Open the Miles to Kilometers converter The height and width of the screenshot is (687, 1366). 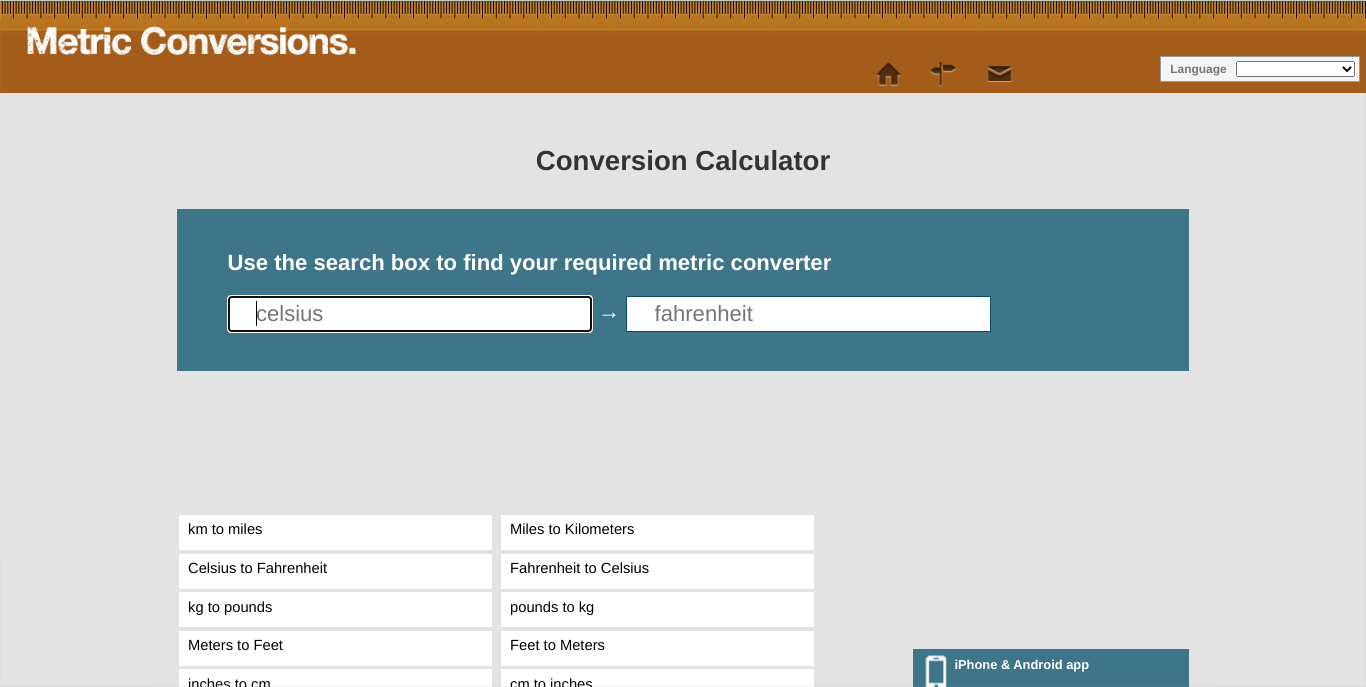pos(656,531)
